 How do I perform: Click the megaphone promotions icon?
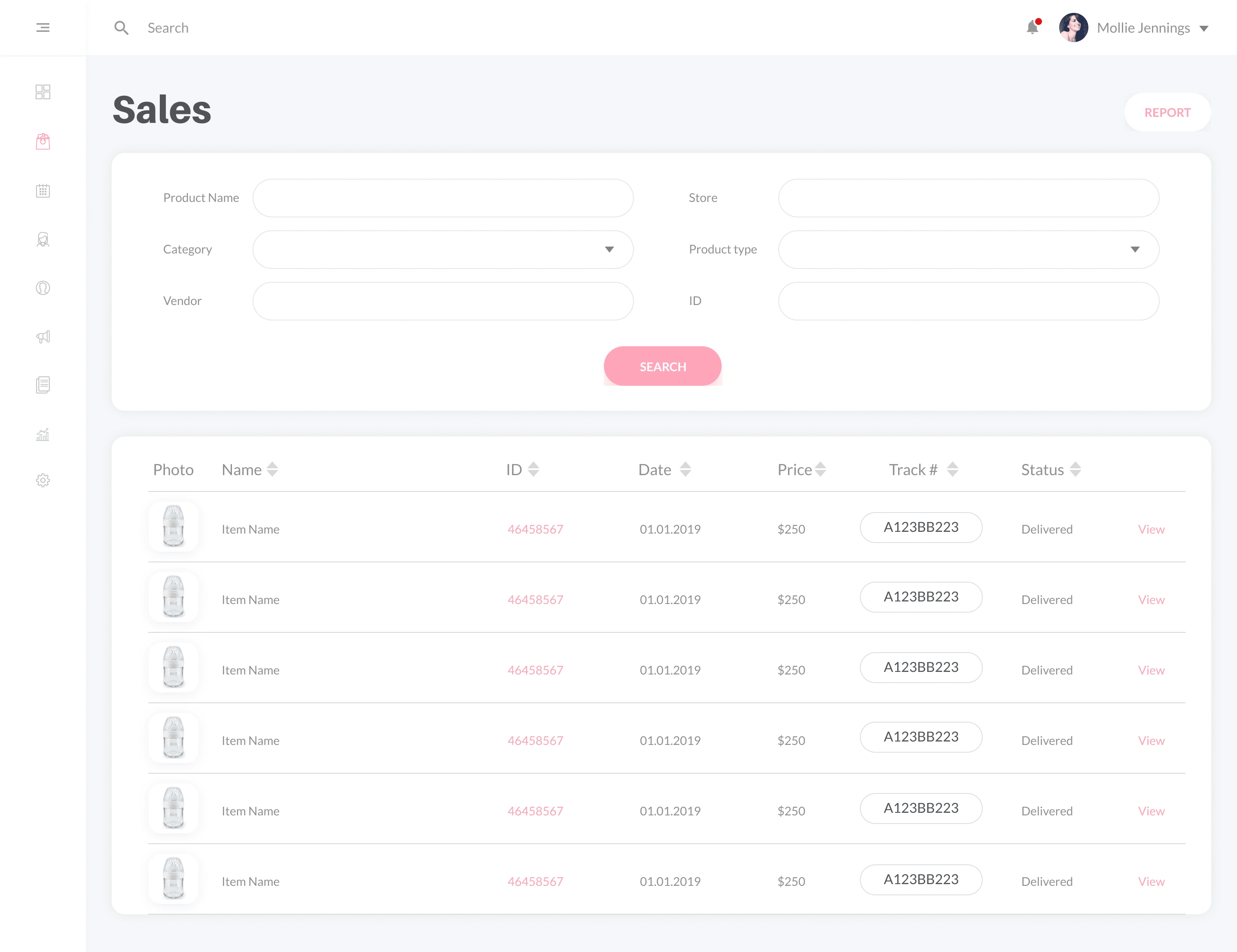(43, 337)
